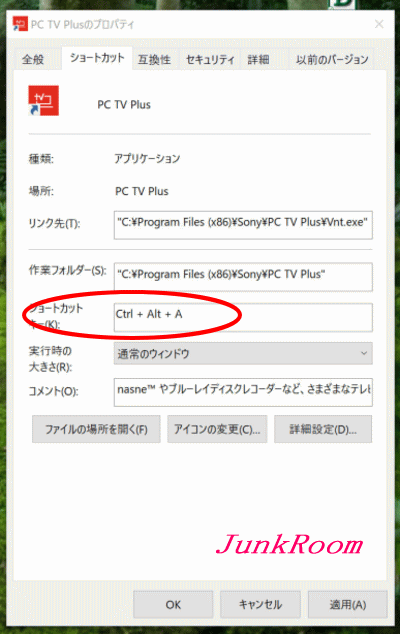The width and height of the screenshot is (400, 634).
Task: Click the PC TV Plus name beside the icon
Action: 124,105
